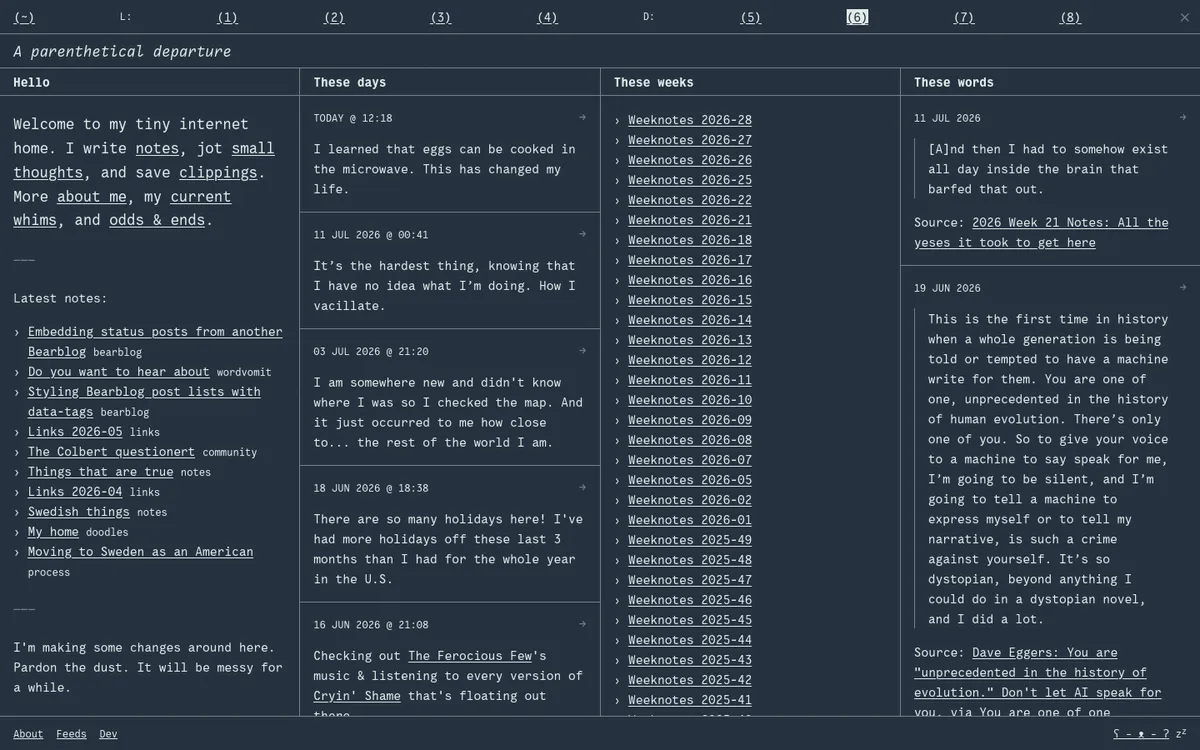Open arrow icon beside 19 JUN 2026 quote
Screen dimensions: 1200x750
(1182, 287)
